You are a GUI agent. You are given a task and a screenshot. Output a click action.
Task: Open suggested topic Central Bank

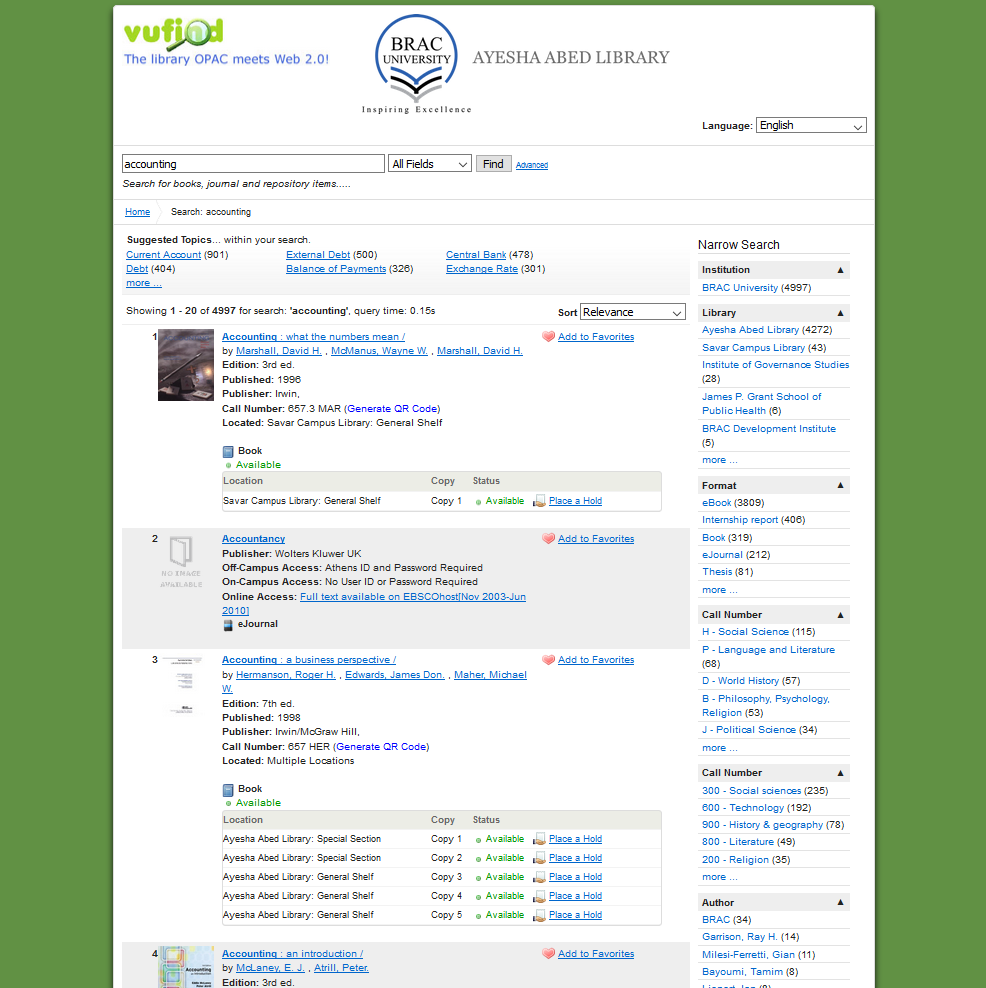(x=476, y=255)
